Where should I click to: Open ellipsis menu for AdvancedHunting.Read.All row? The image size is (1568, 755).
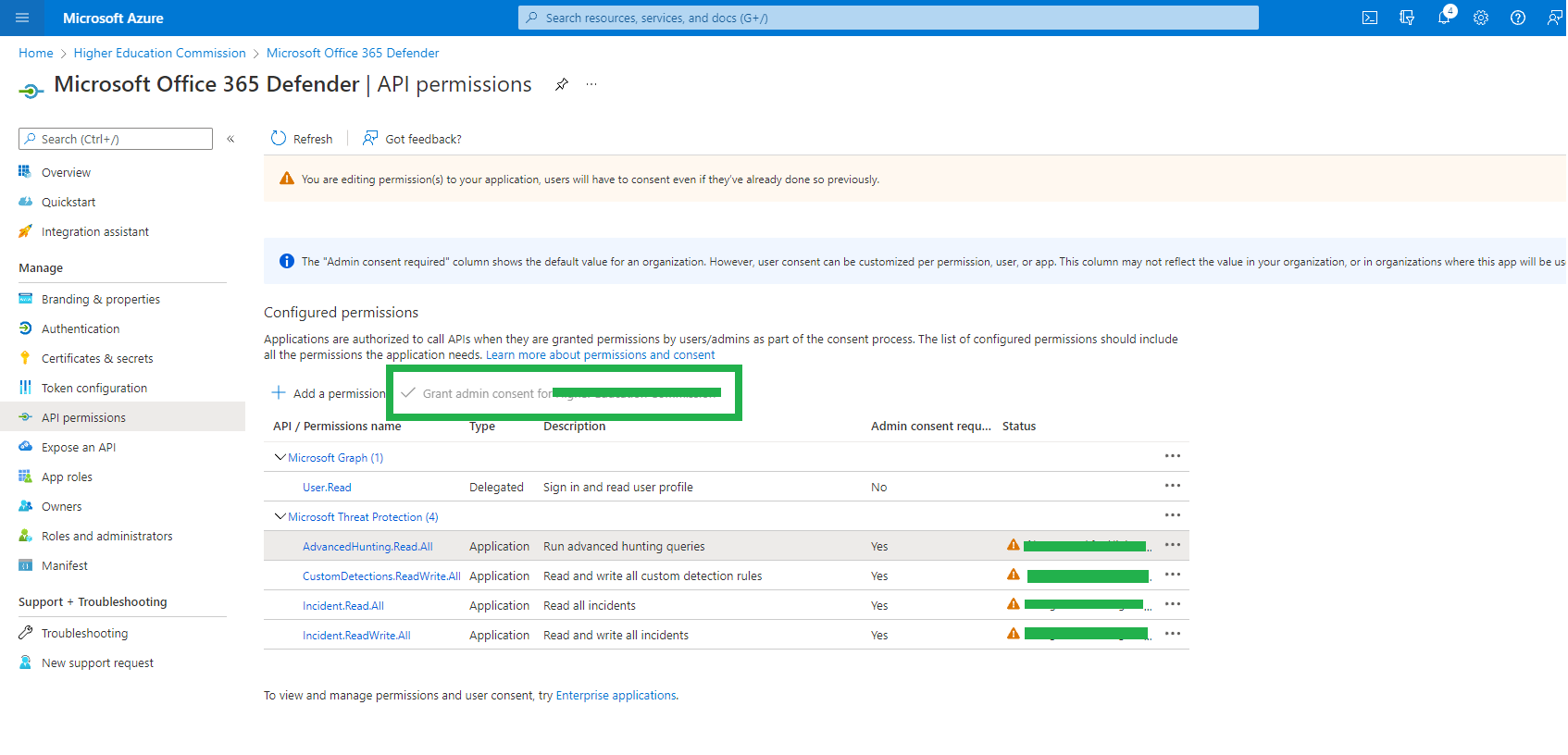(x=1173, y=545)
